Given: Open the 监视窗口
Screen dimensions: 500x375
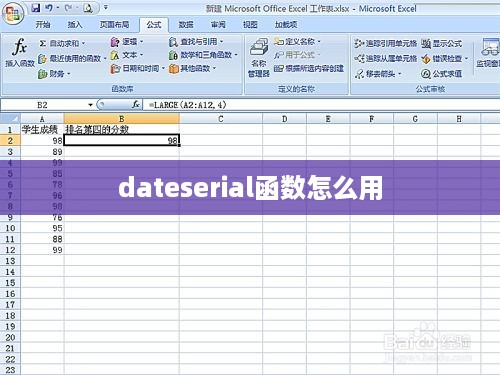Looking at the screenshot, I should click(x=489, y=53).
